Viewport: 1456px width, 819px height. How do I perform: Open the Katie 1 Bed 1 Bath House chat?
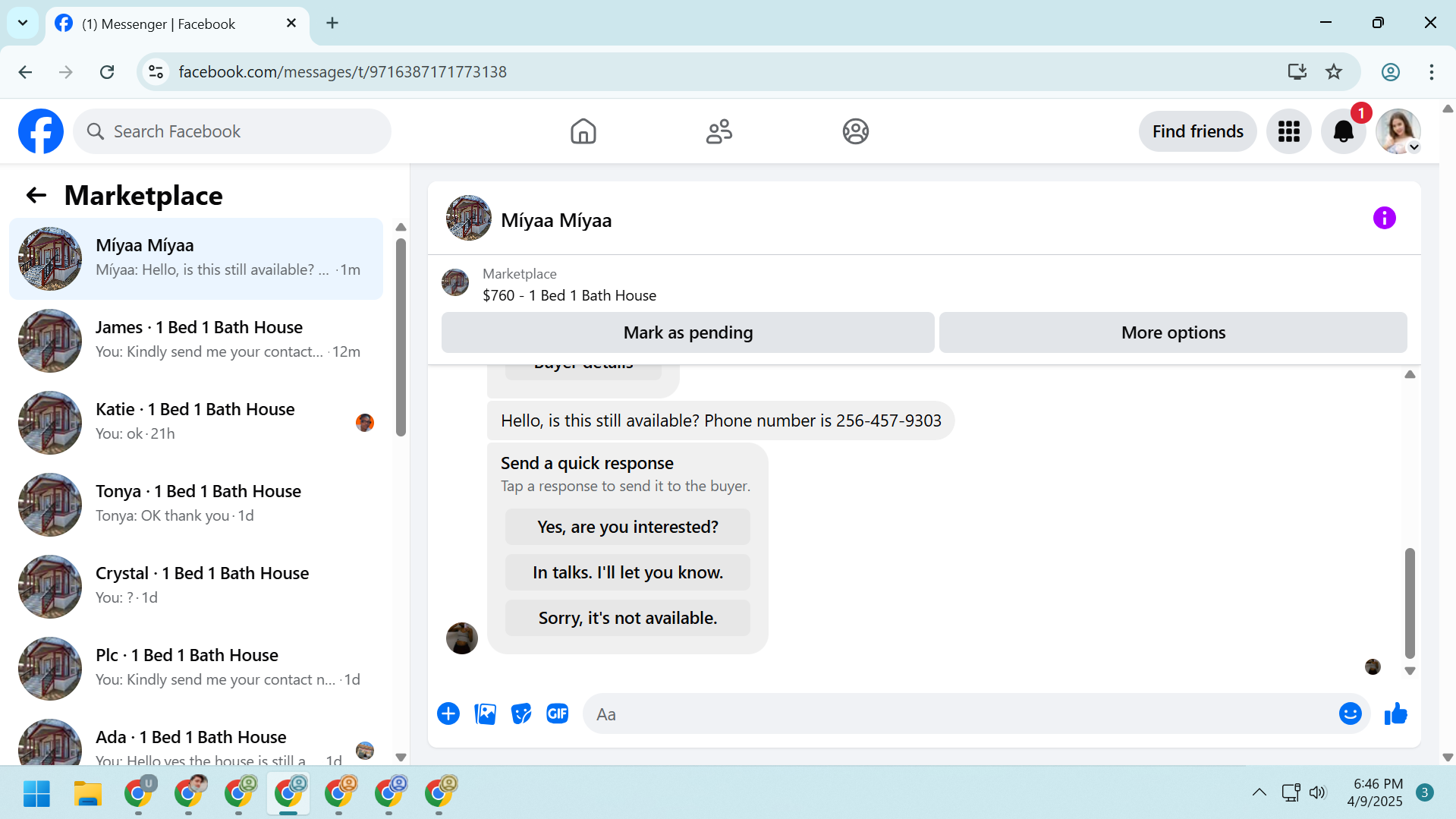click(x=197, y=423)
